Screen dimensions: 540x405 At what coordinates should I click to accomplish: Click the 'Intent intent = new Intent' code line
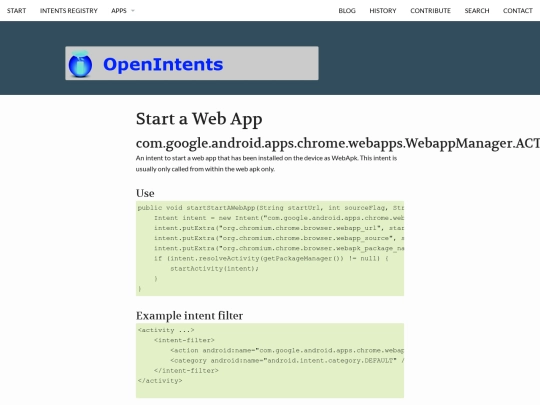point(279,218)
